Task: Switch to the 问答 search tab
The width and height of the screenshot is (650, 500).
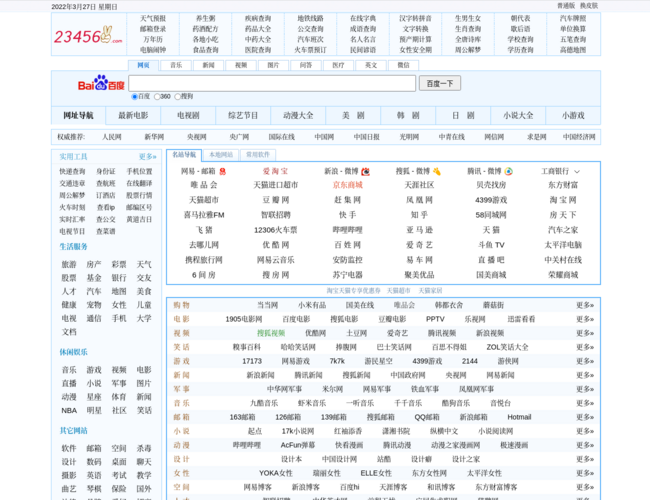Action: [306, 65]
